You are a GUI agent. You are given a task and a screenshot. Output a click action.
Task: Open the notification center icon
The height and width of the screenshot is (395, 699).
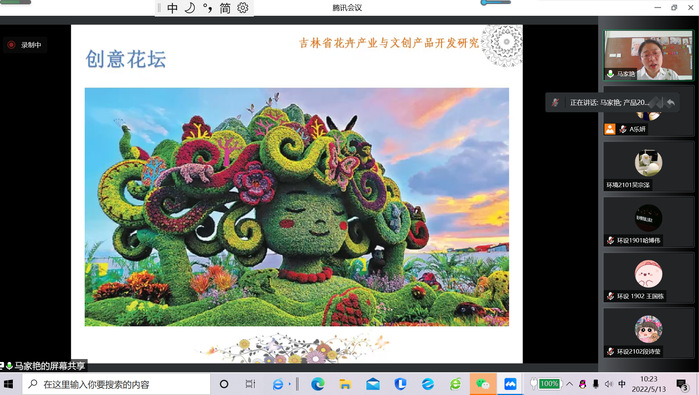682,384
